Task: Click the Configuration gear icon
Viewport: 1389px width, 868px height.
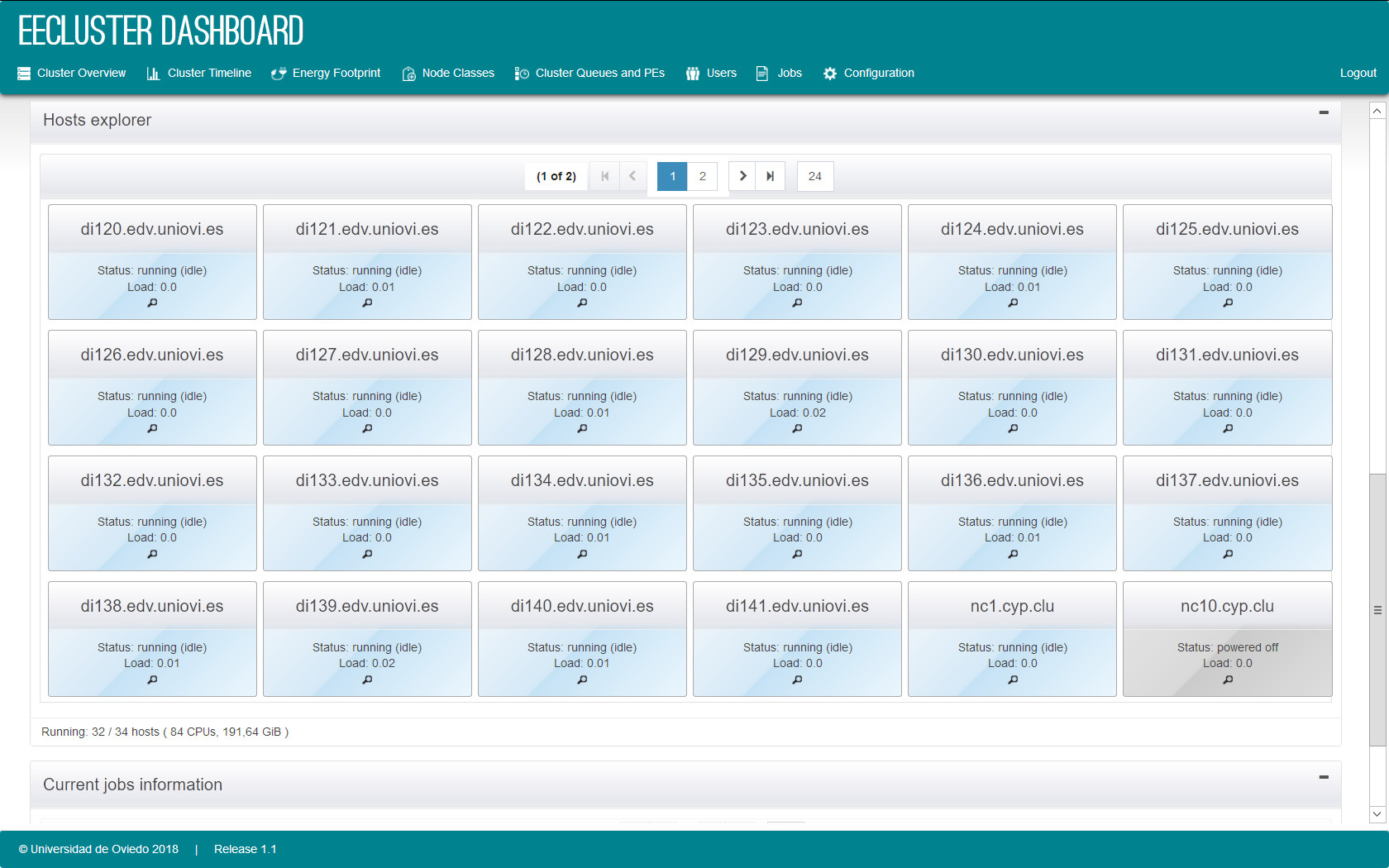Action: tap(829, 74)
